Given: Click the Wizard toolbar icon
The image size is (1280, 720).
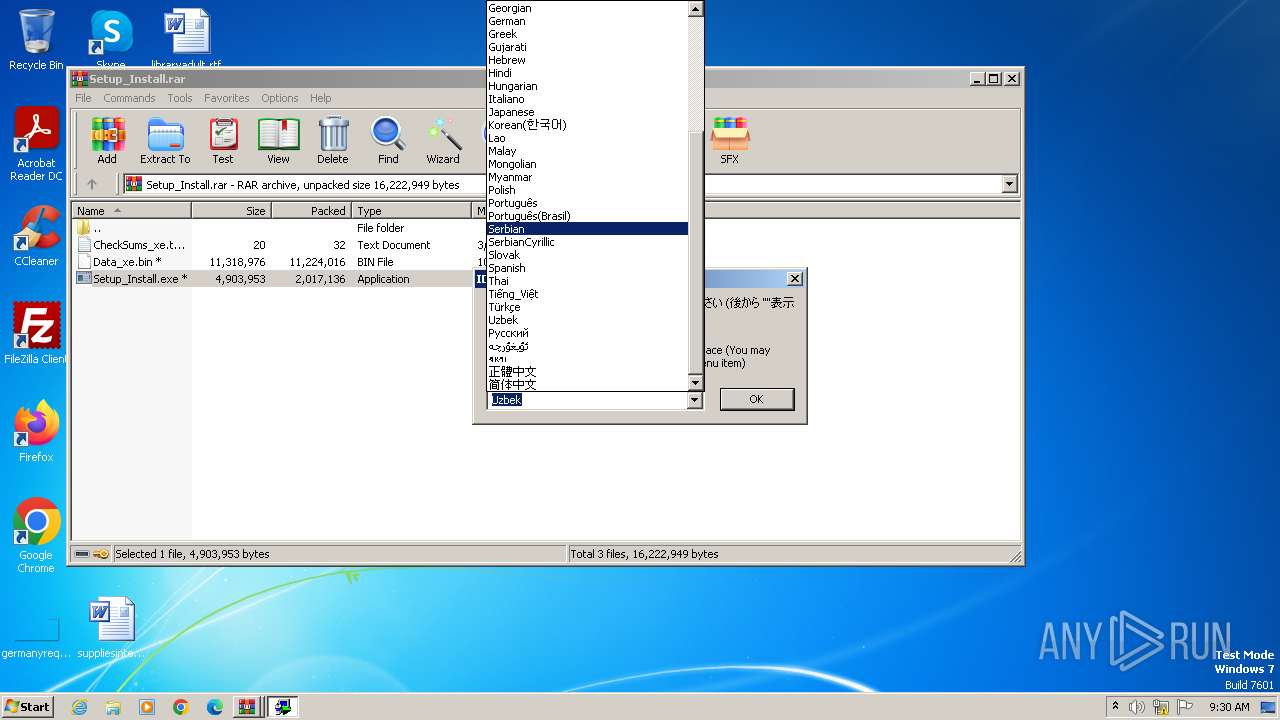Looking at the screenshot, I should click(x=443, y=141).
